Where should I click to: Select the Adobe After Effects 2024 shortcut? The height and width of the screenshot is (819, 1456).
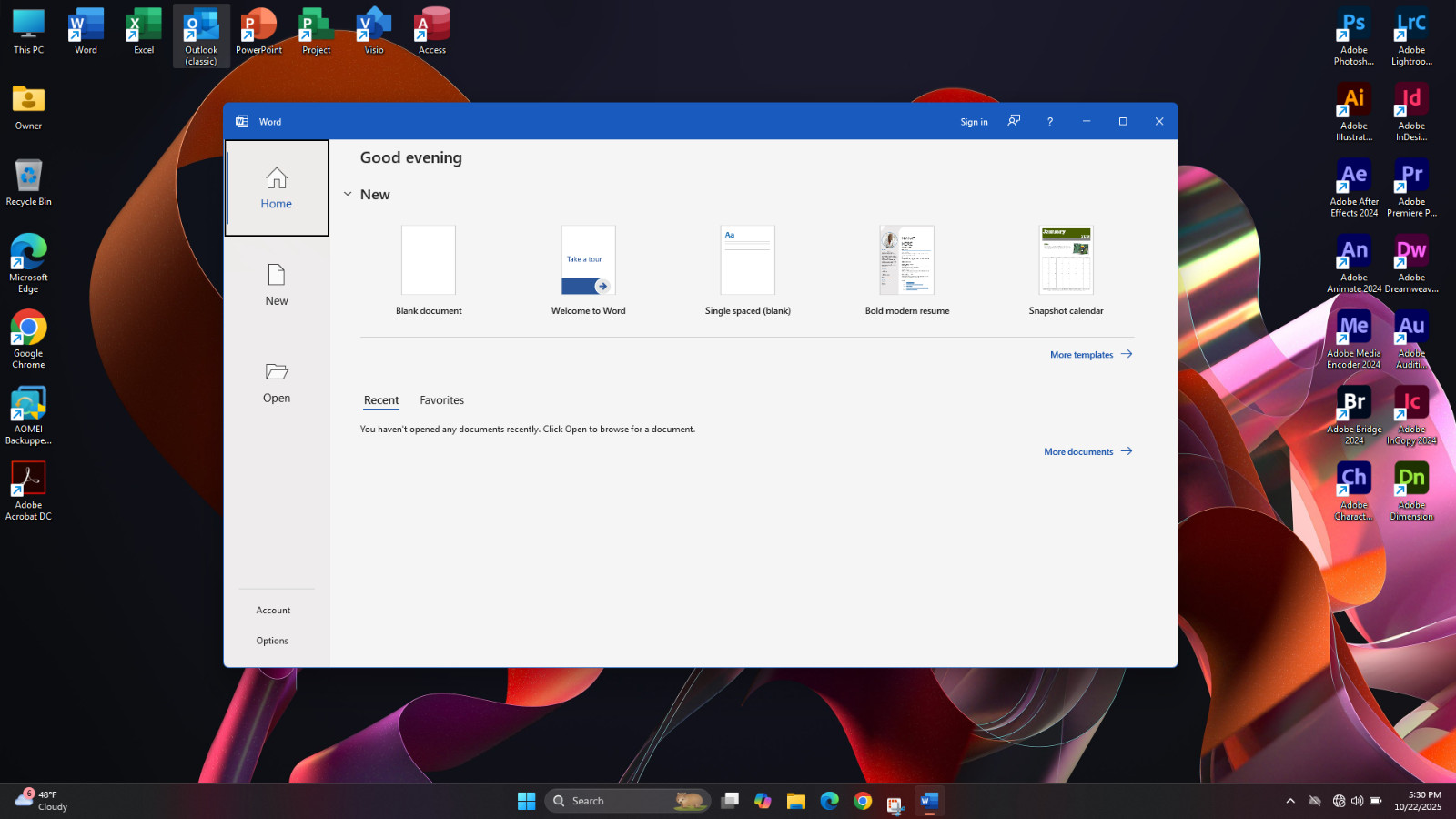click(1354, 188)
